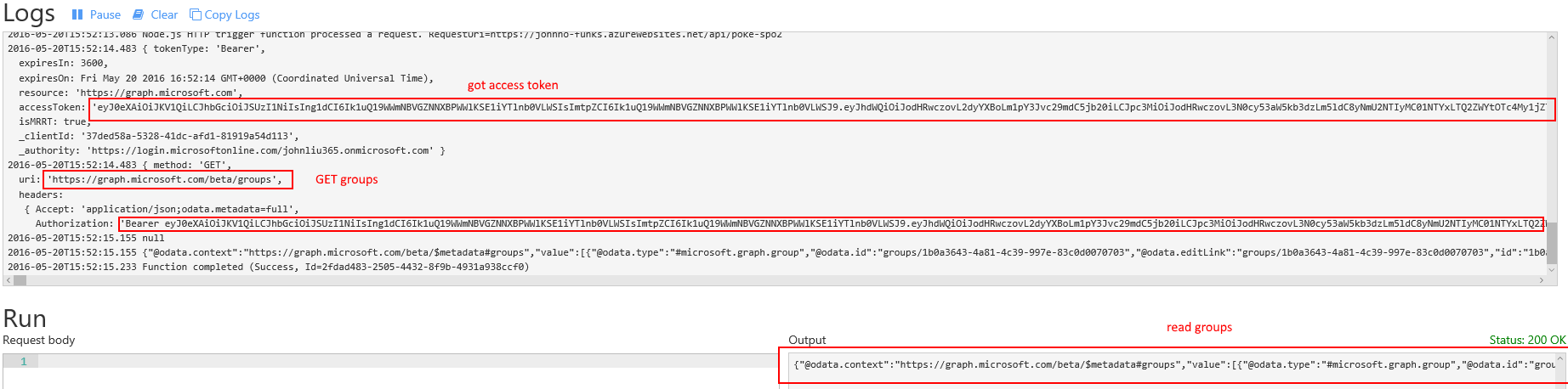Click the Run section heading

(25, 319)
